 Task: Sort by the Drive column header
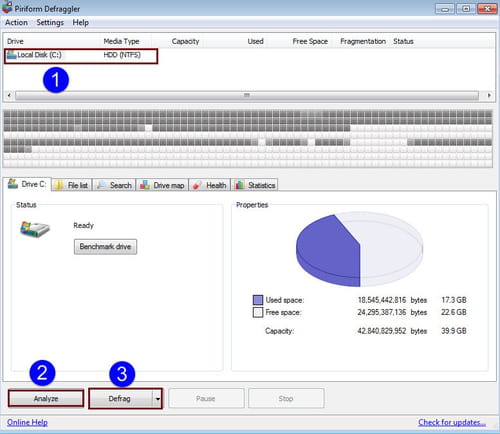[x=53, y=41]
